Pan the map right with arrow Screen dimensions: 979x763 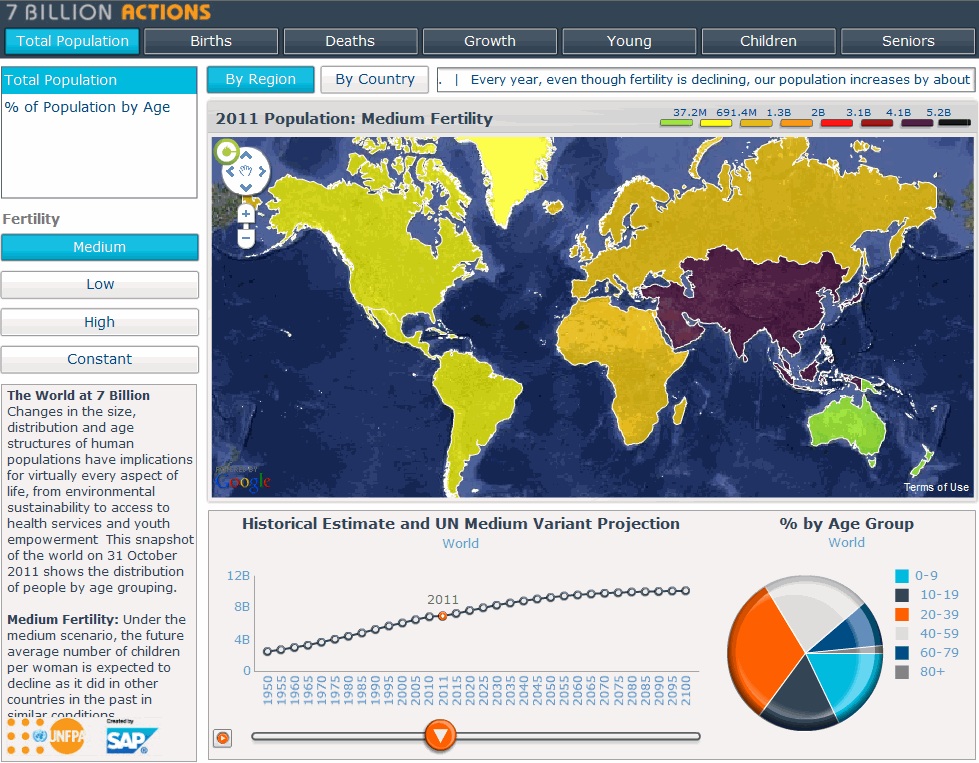pyautogui.click(x=260, y=171)
